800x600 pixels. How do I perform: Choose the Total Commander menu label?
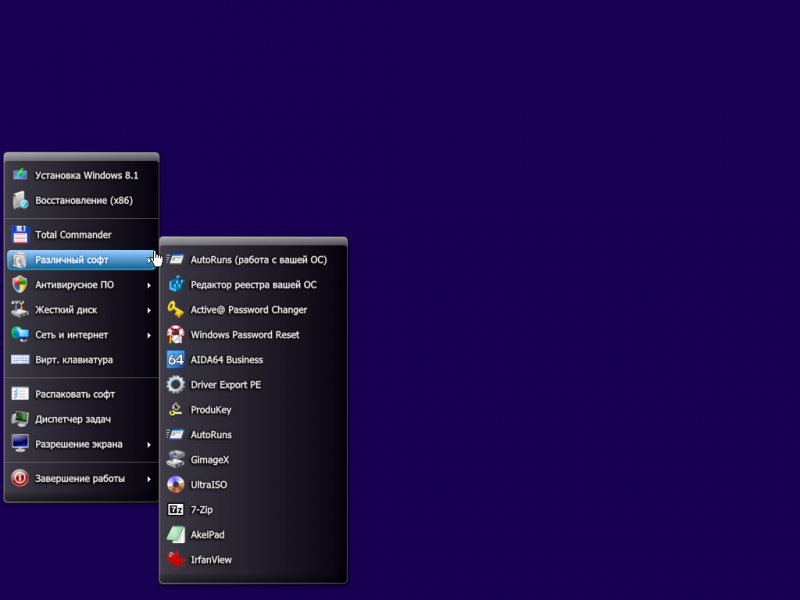coord(73,235)
